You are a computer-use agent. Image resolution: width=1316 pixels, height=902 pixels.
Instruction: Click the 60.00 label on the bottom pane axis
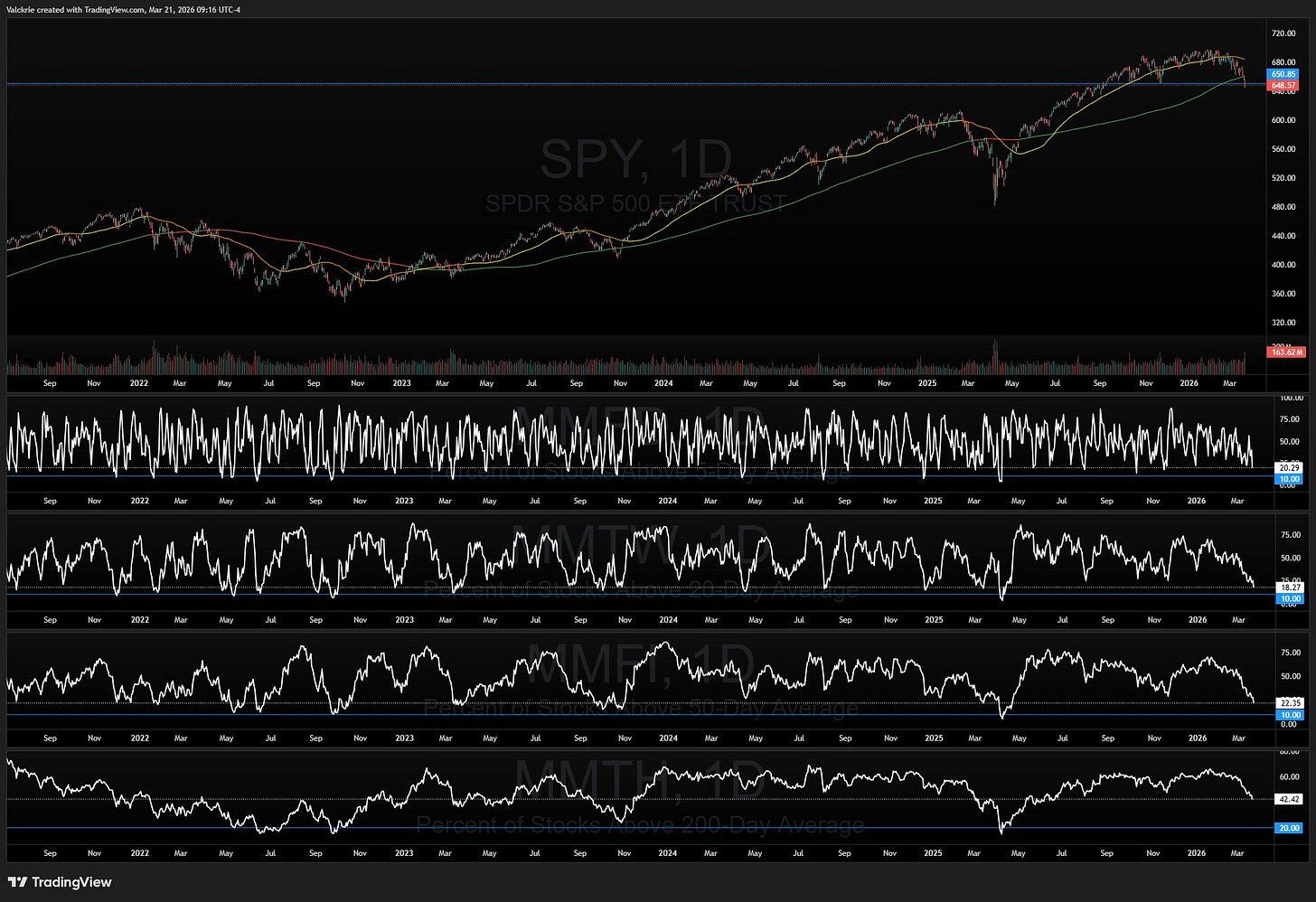point(1290,777)
